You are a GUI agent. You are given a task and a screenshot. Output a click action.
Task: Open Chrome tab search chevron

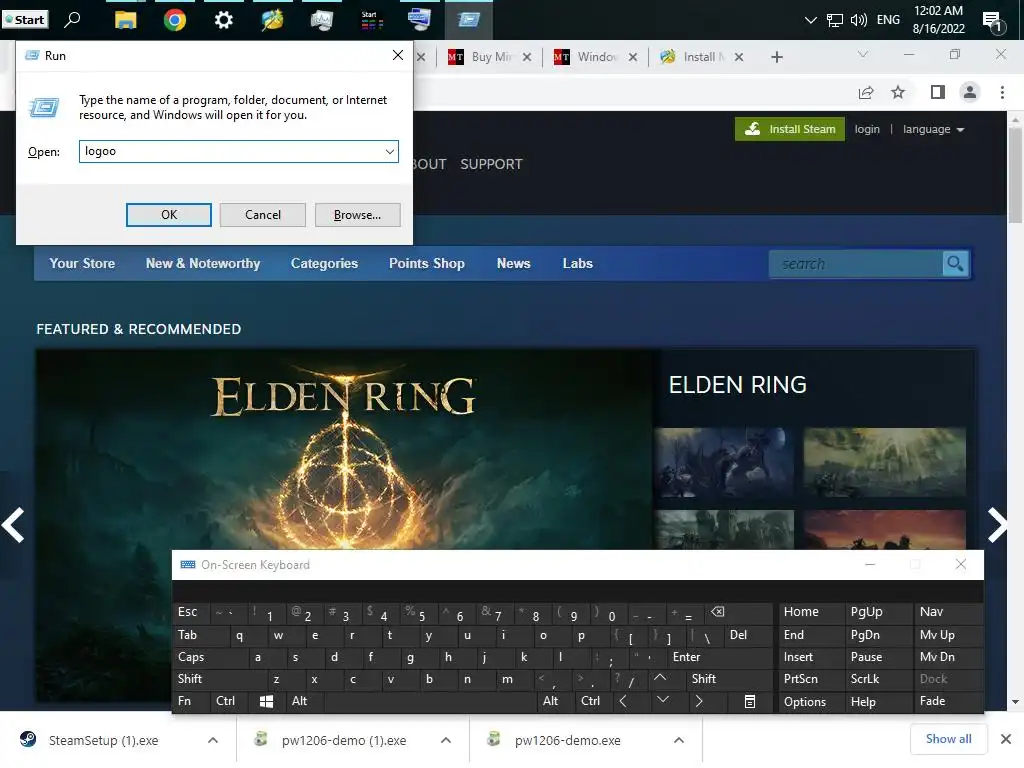click(863, 54)
